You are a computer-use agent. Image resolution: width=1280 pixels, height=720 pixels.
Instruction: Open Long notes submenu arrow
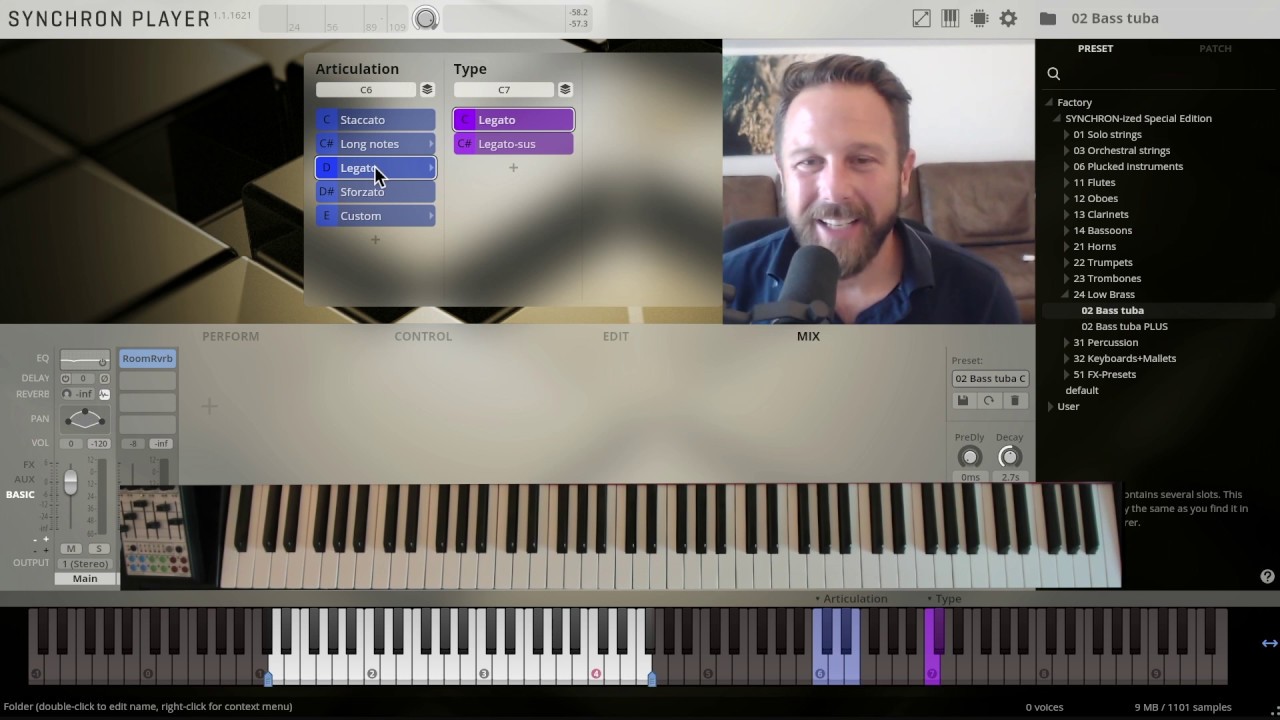coord(431,144)
